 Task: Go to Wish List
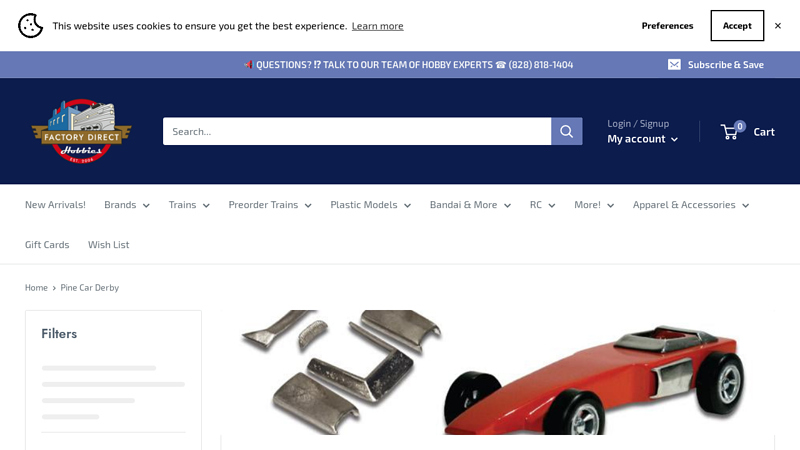click(108, 244)
